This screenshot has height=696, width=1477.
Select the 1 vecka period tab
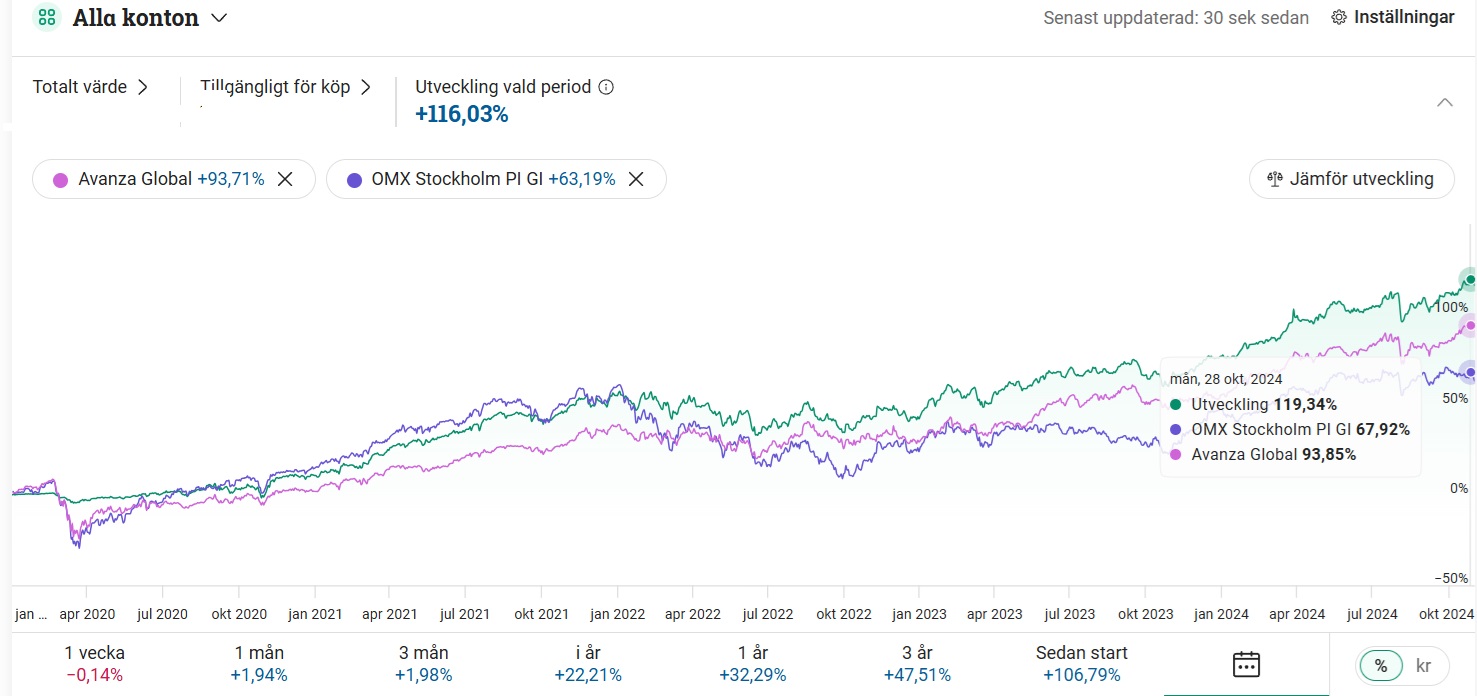coord(94,664)
